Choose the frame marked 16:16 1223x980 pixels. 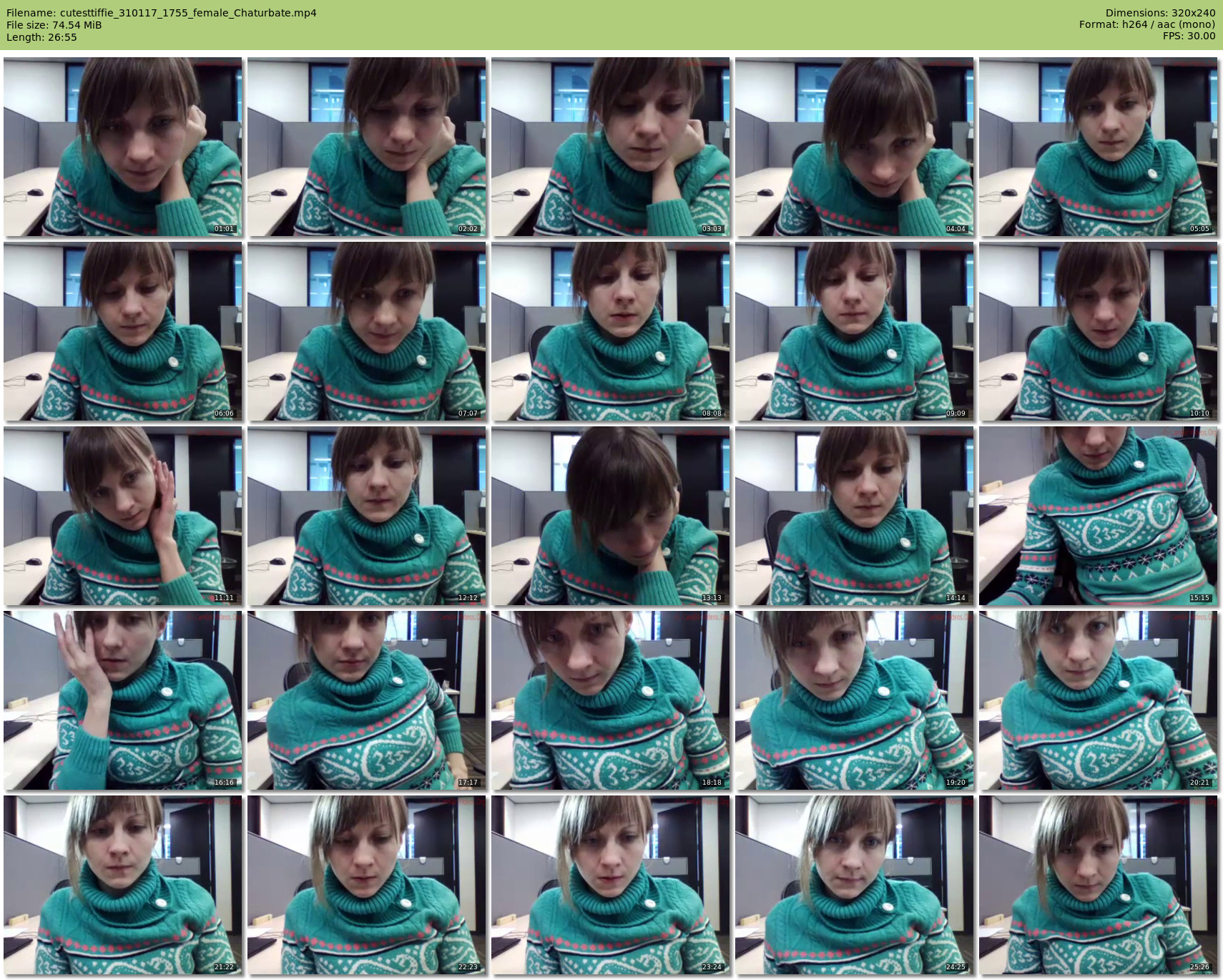tap(123, 700)
